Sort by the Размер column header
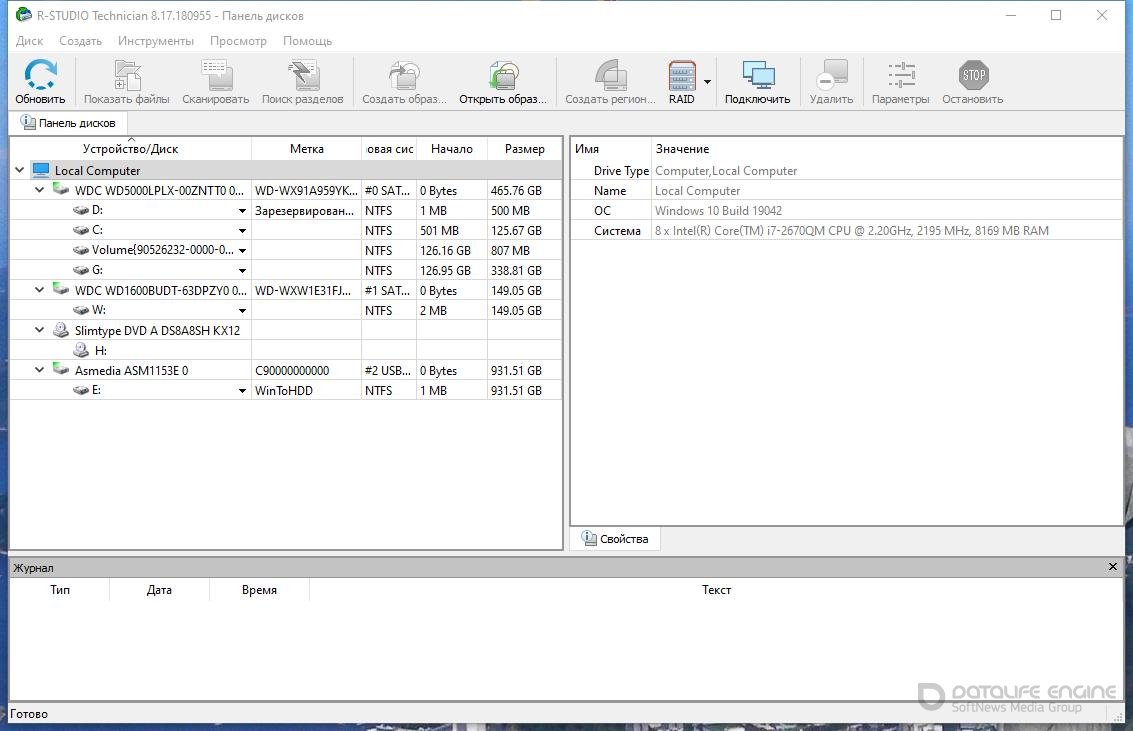The image size is (1133, 731). 524,149
